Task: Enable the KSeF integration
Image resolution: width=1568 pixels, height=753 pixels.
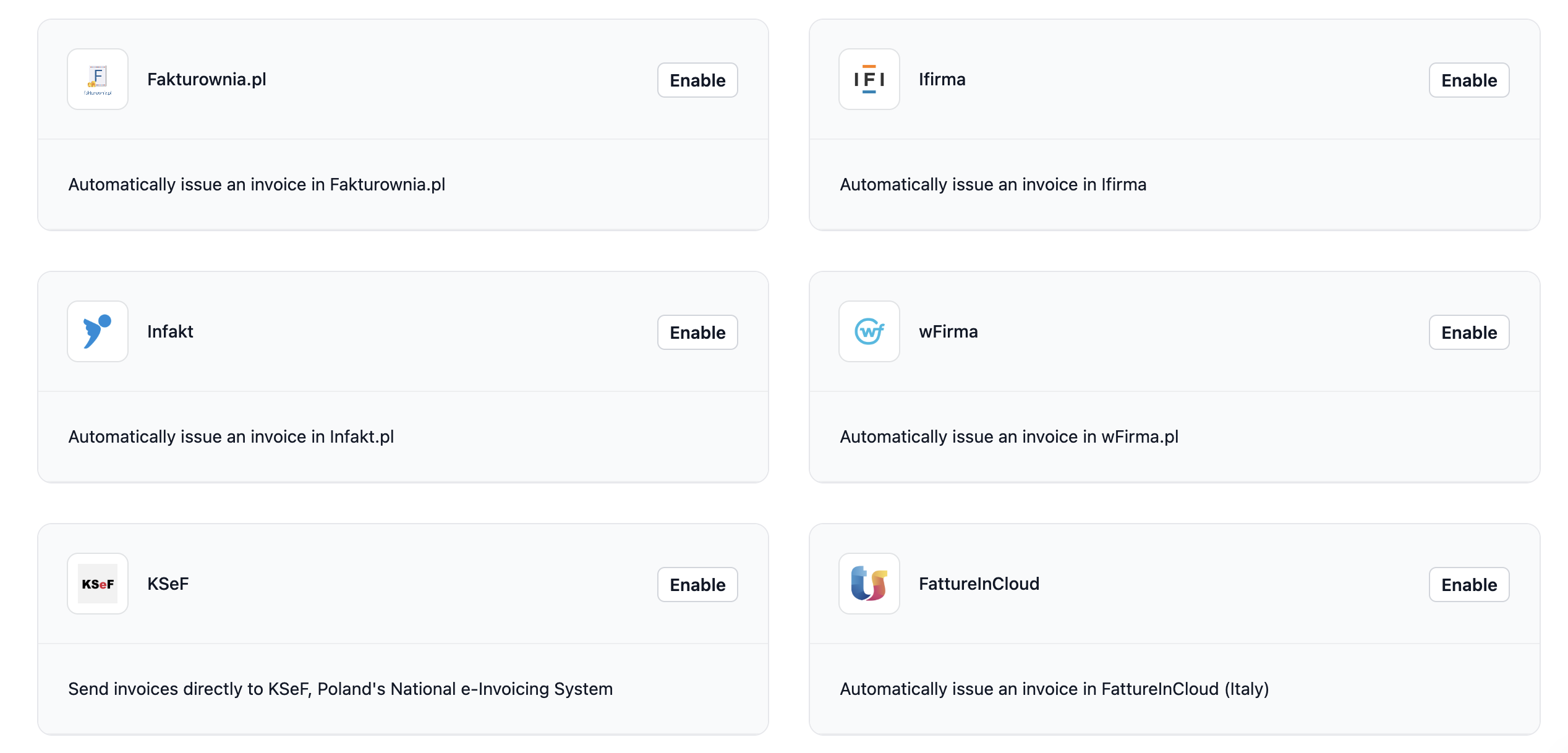Action: click(x=697, y=585)
